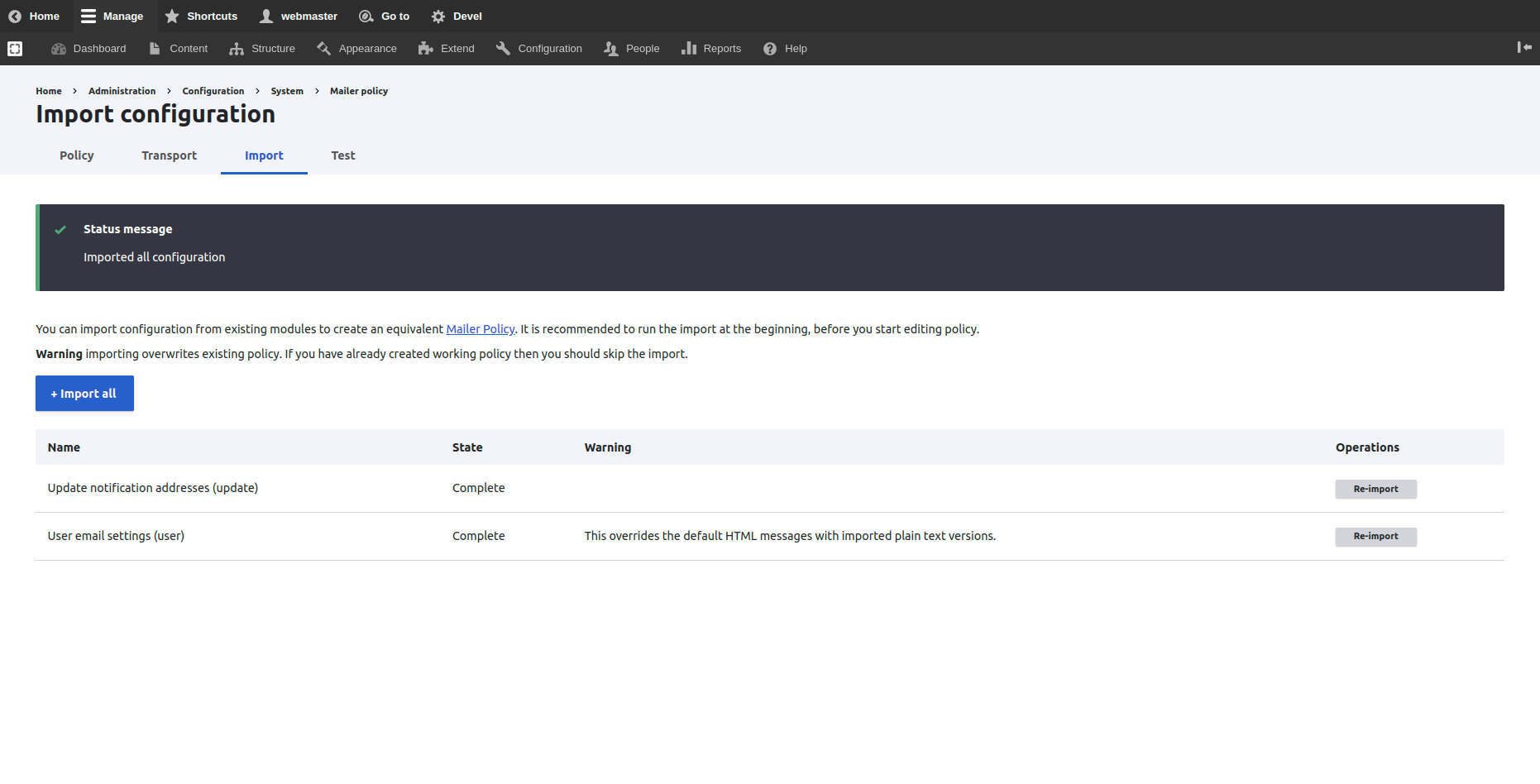The width and height of the screenshot is (1540, 784).
Task: Open the Appearance admin menu
Action: (356, 49)
